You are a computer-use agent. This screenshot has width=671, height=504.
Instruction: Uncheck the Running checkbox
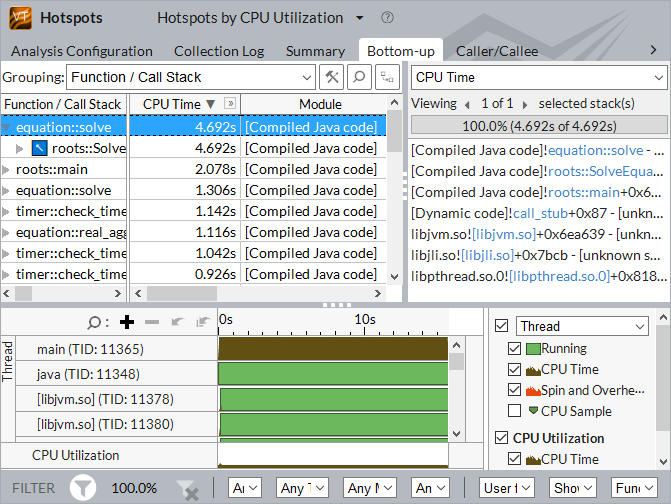514,349
